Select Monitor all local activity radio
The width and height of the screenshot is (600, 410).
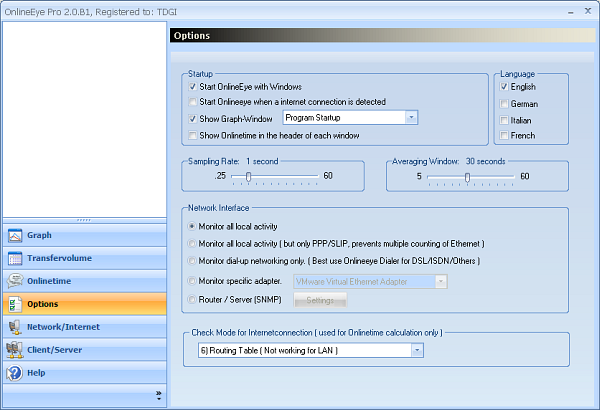192,227
